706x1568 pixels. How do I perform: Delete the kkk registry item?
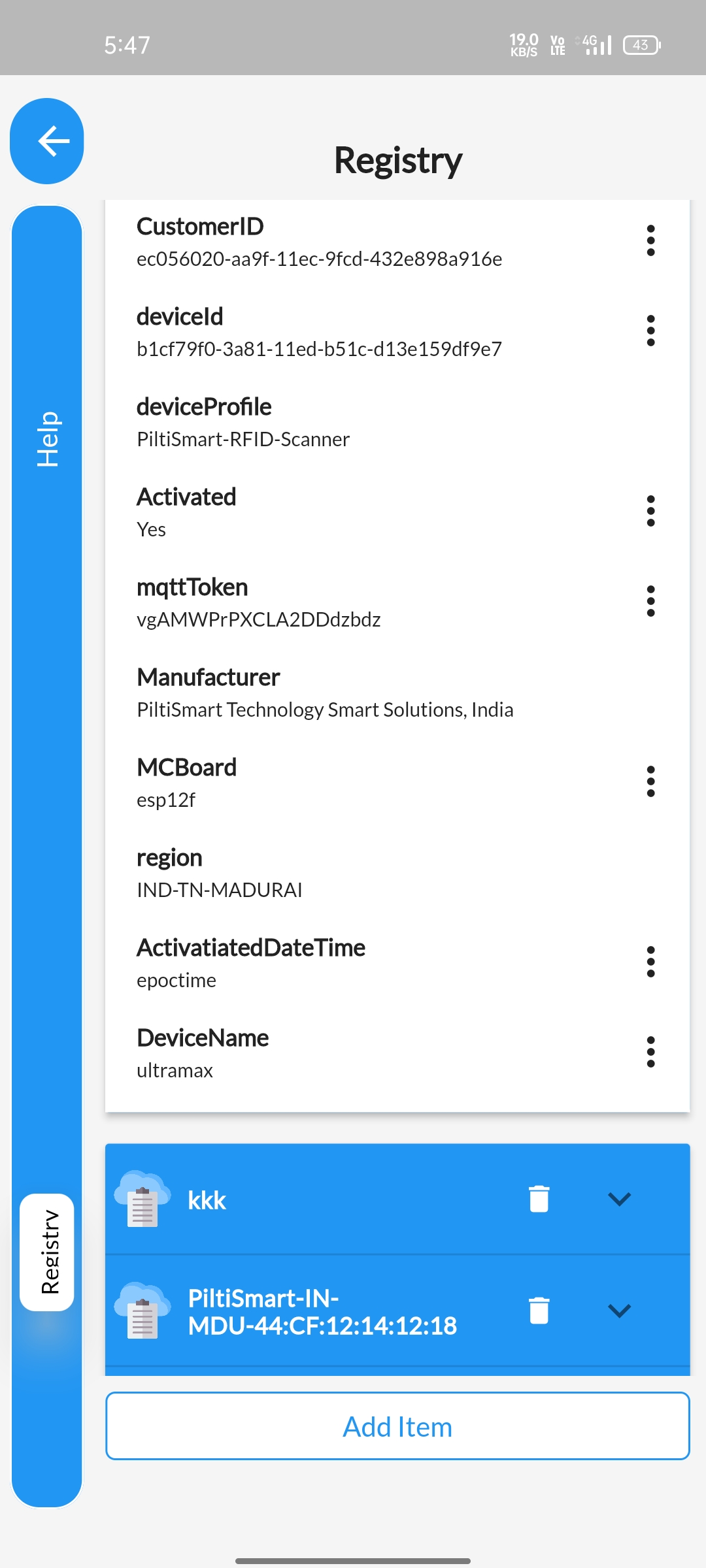point(539,1199)
